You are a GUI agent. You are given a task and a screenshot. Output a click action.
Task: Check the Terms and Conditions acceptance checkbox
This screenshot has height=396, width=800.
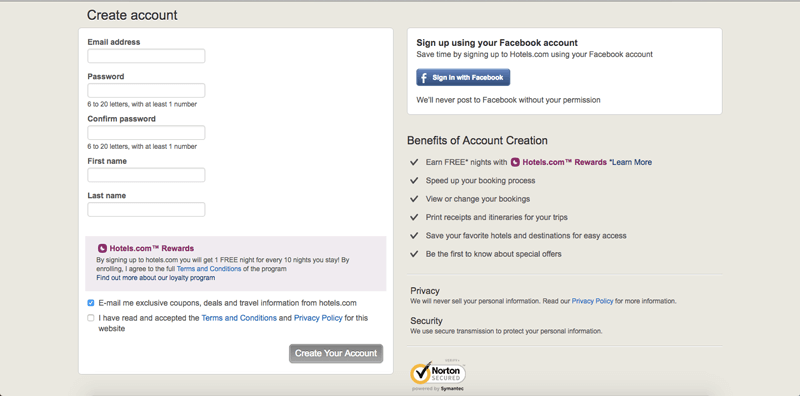pyautogui.click(x=91, y=318)
